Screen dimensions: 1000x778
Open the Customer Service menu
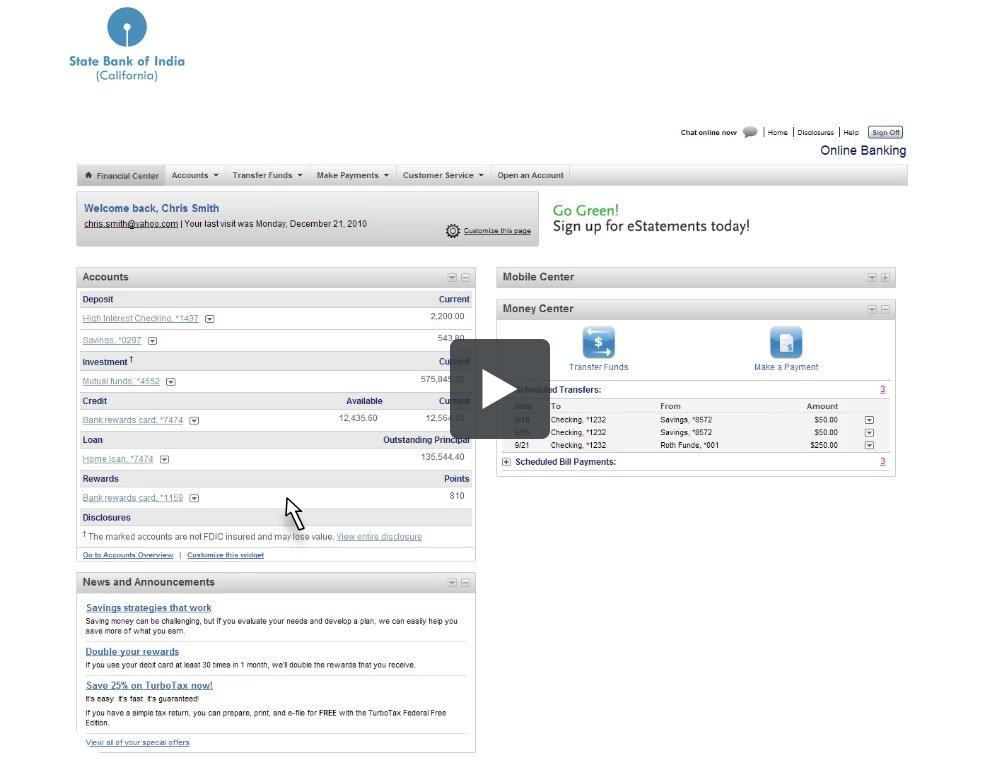[x=442, y=175]
